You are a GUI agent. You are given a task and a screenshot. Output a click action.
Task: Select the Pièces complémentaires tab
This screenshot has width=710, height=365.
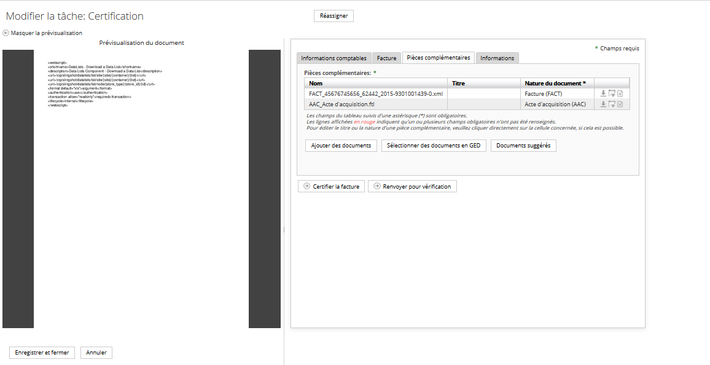tap(438, 58)
